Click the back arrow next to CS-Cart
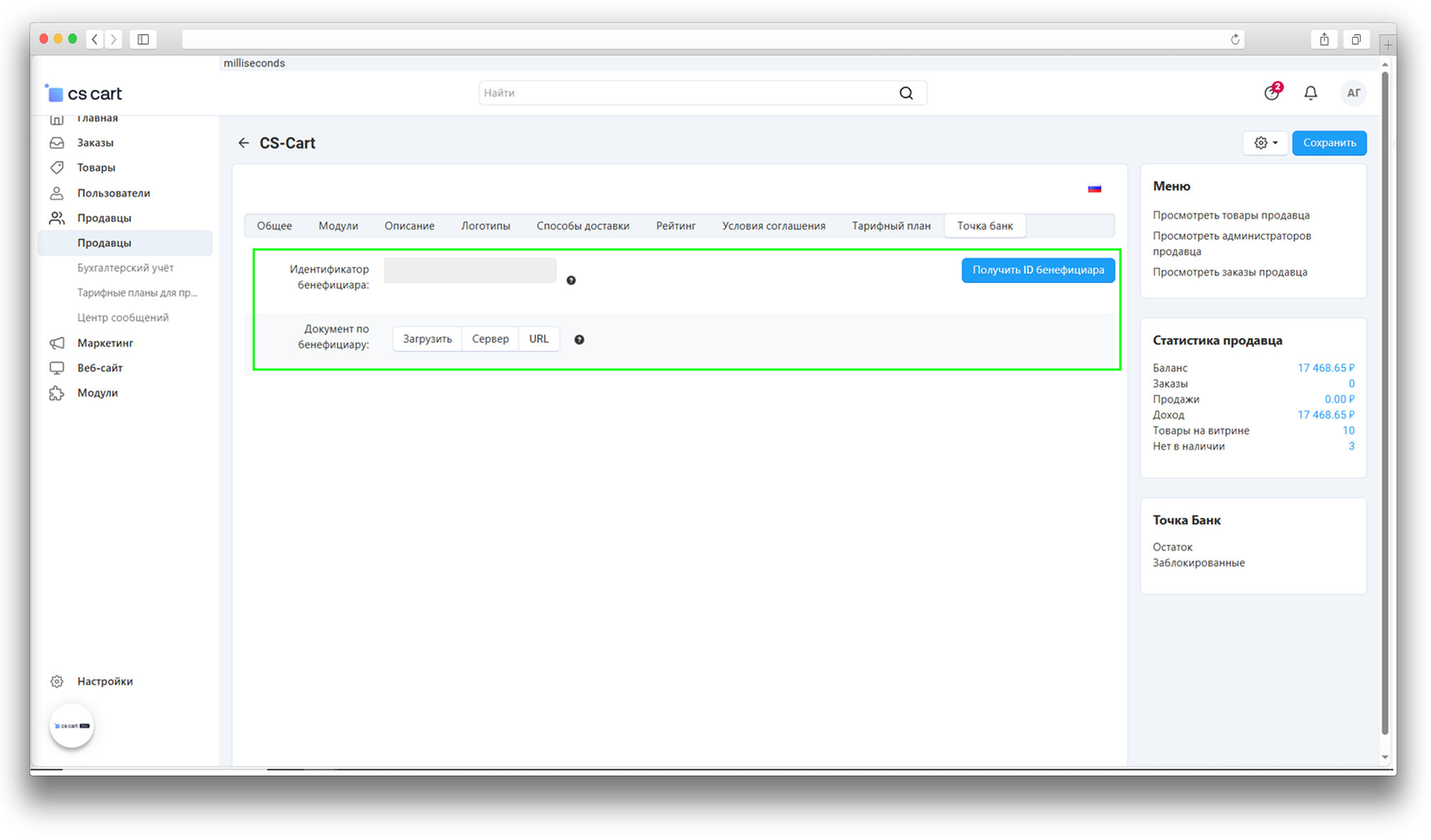Viewport: 1431px width, 840px height. click(x=244, y=143)
